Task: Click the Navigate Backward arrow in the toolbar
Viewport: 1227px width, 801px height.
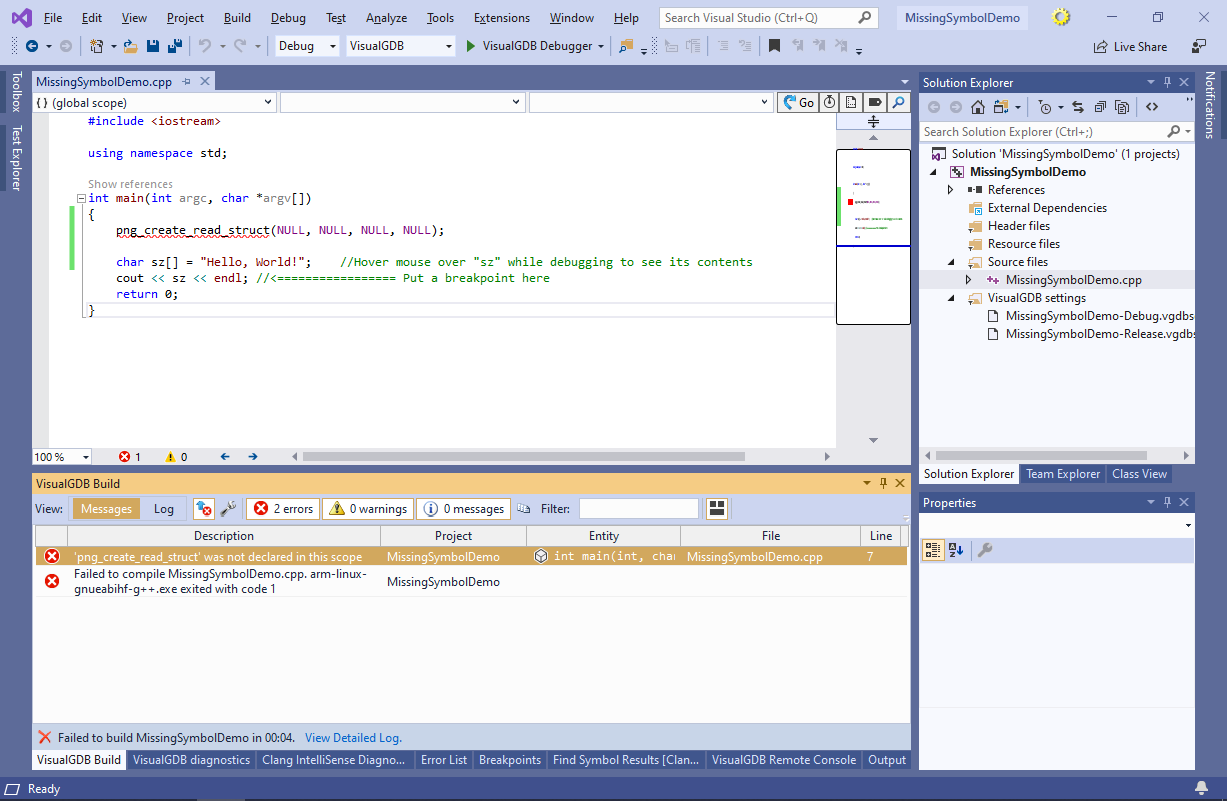Action: tap(31, 46)
